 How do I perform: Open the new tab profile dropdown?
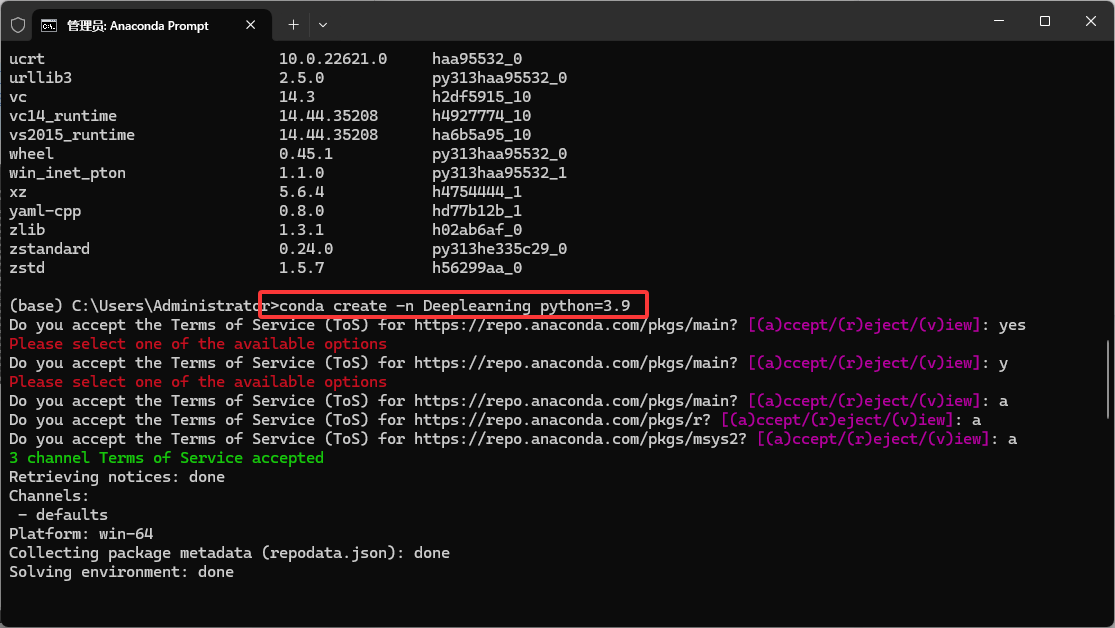(x=323, y=25)
